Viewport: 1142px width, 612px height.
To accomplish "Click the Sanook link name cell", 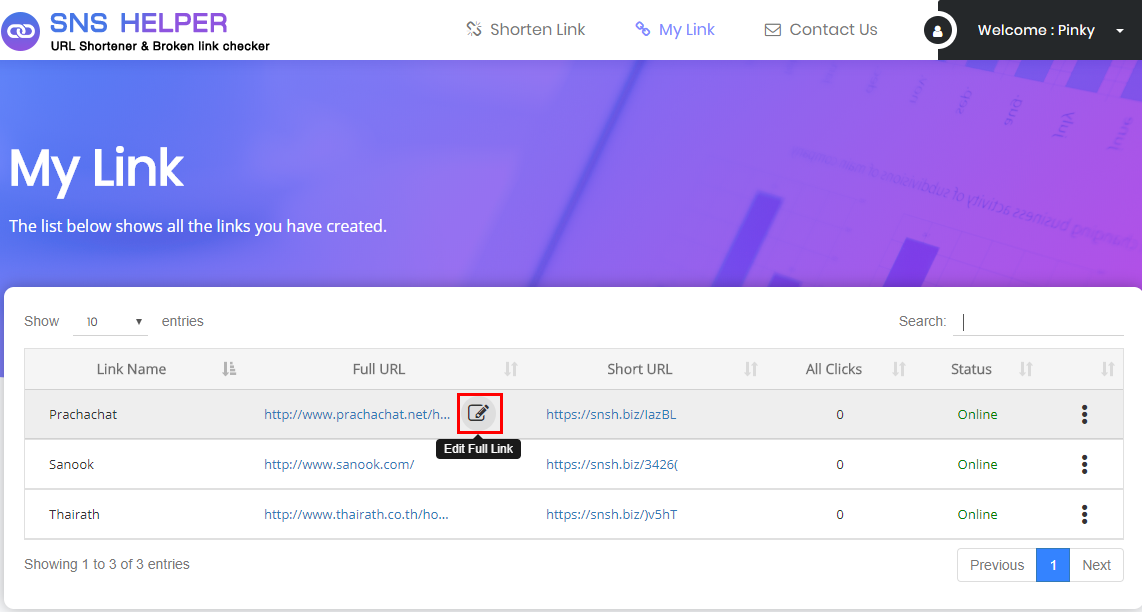I will click(71, 464).
